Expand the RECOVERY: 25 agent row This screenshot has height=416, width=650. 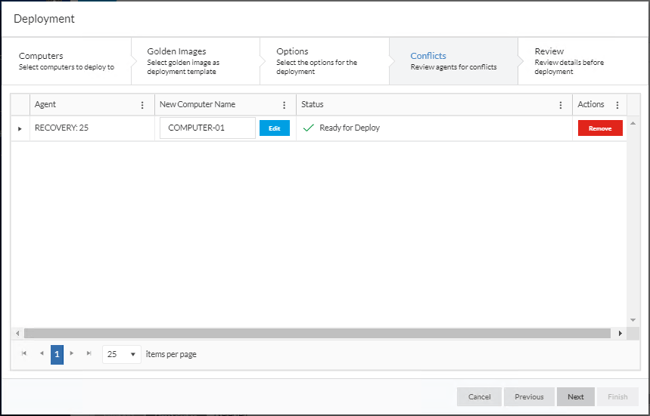pyautogui.click(x=20, y=129)
